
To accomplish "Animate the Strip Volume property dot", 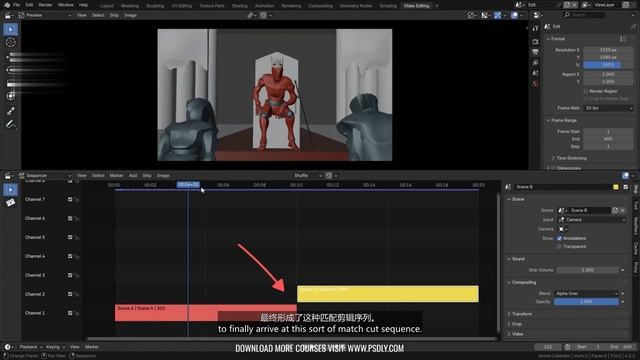I will coord(622,270).
